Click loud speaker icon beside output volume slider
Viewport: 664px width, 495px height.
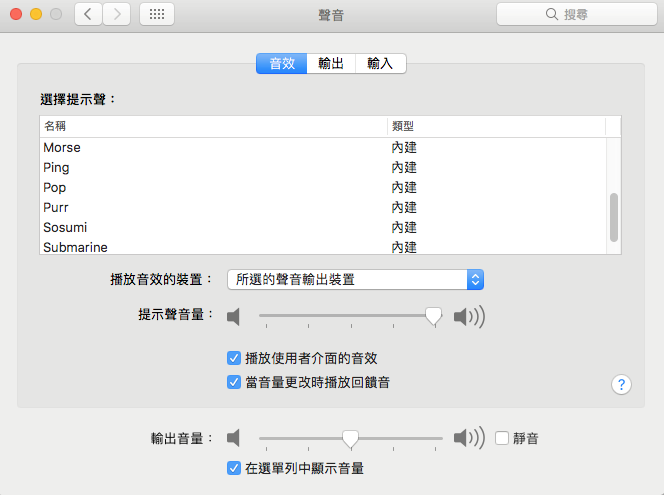469,437
